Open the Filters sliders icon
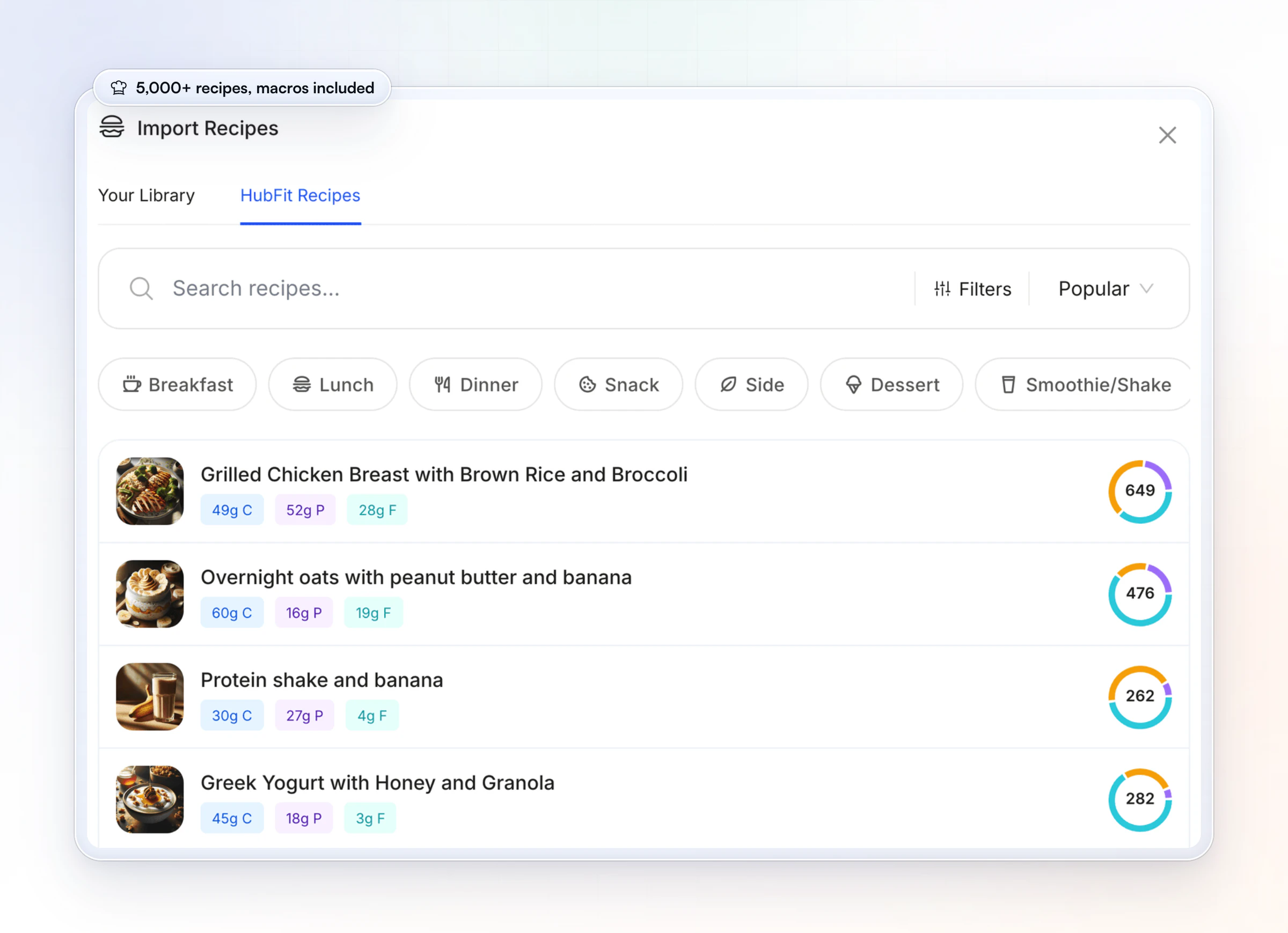Screen dimensions: 1288x933 click(942, 289)
